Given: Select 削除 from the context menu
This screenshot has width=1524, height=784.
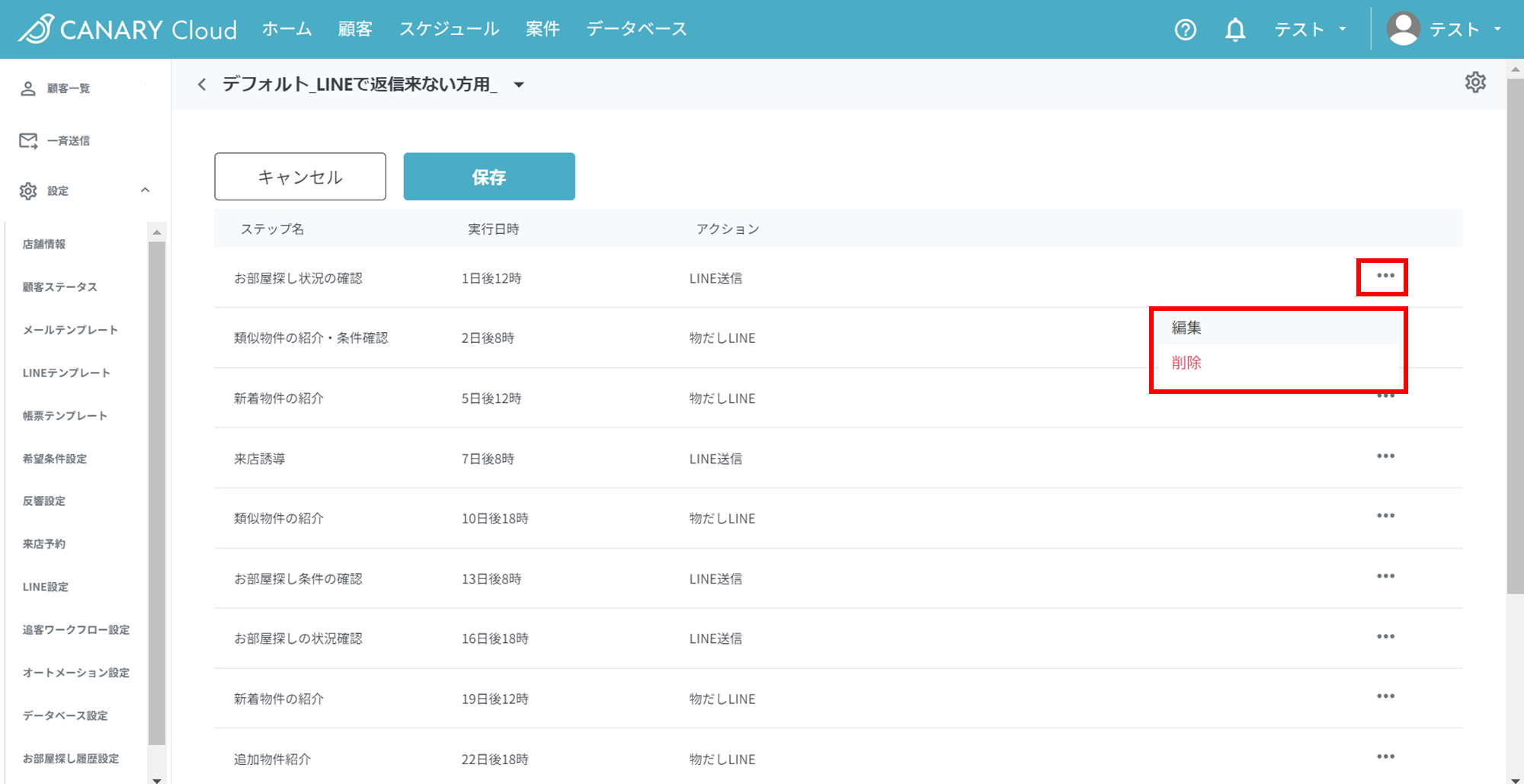Looking at the screenshot, I should coord(1279,363).
